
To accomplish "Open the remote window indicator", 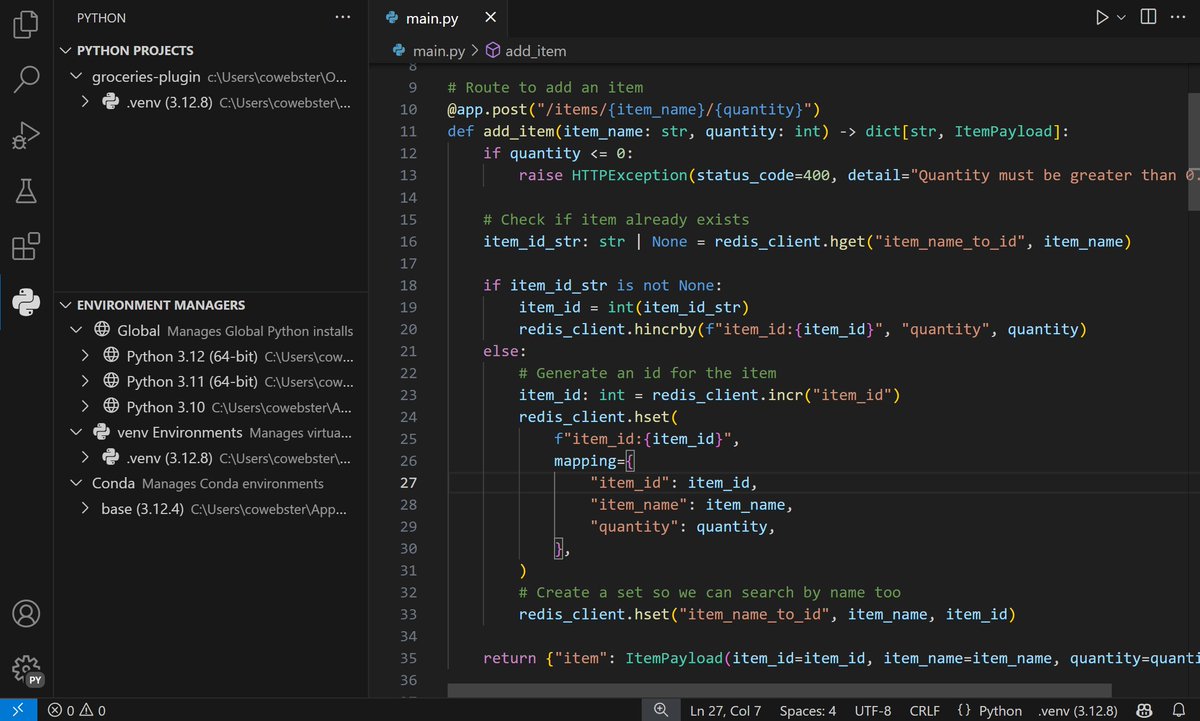I will point(19,710).
